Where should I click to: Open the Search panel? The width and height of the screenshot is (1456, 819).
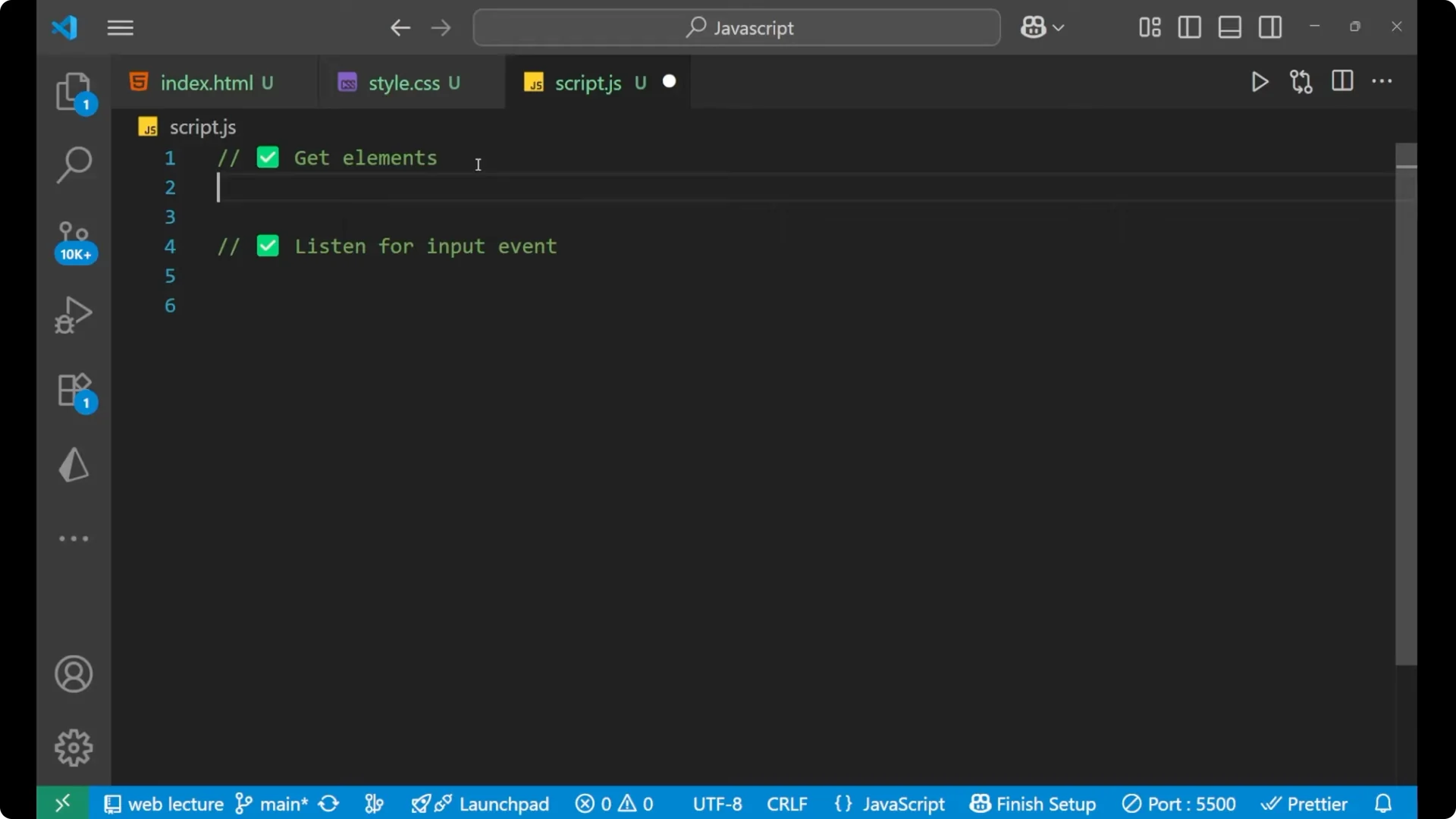click(74, 164)
